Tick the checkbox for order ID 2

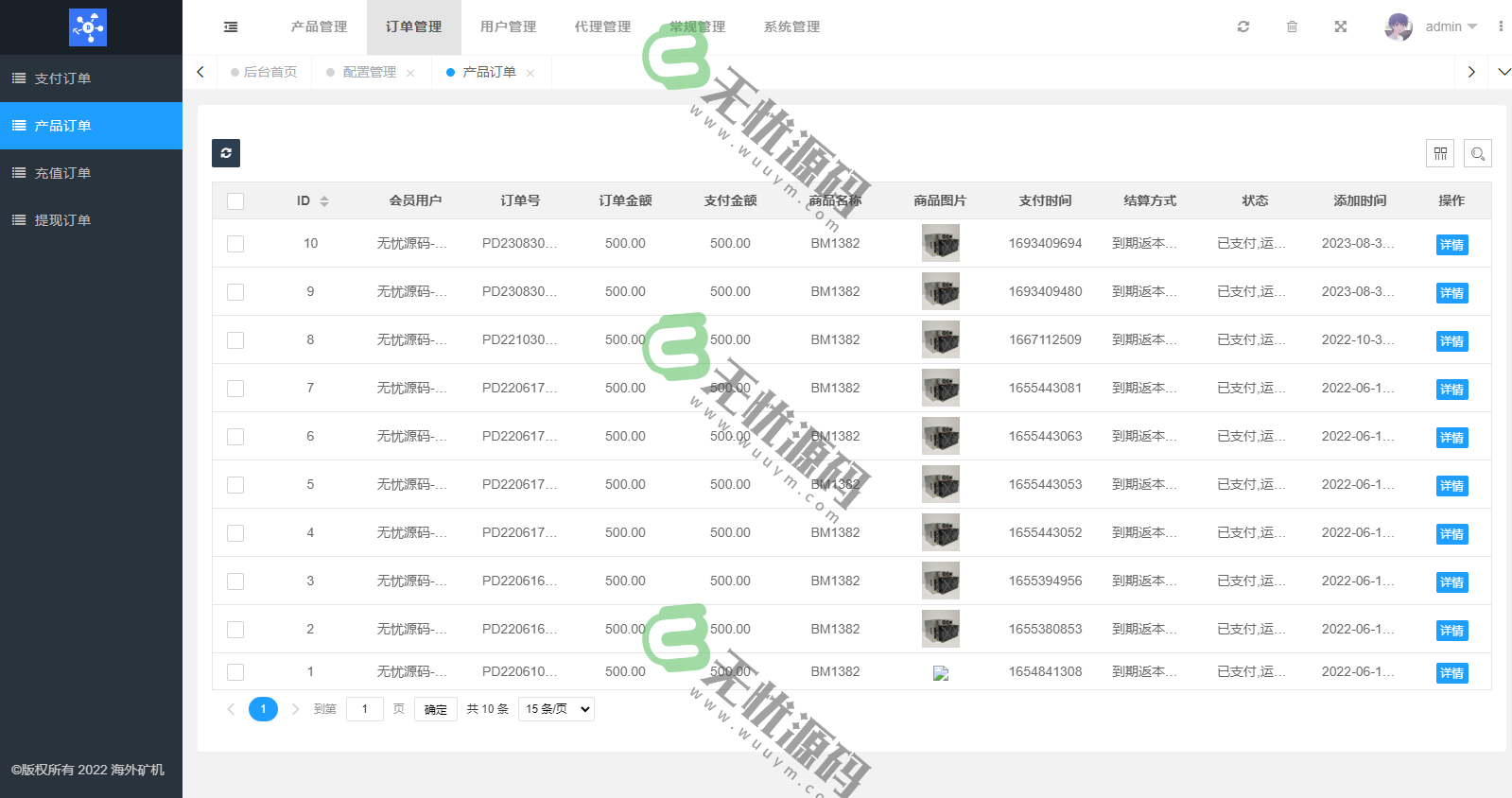click(x=235, y=630)
